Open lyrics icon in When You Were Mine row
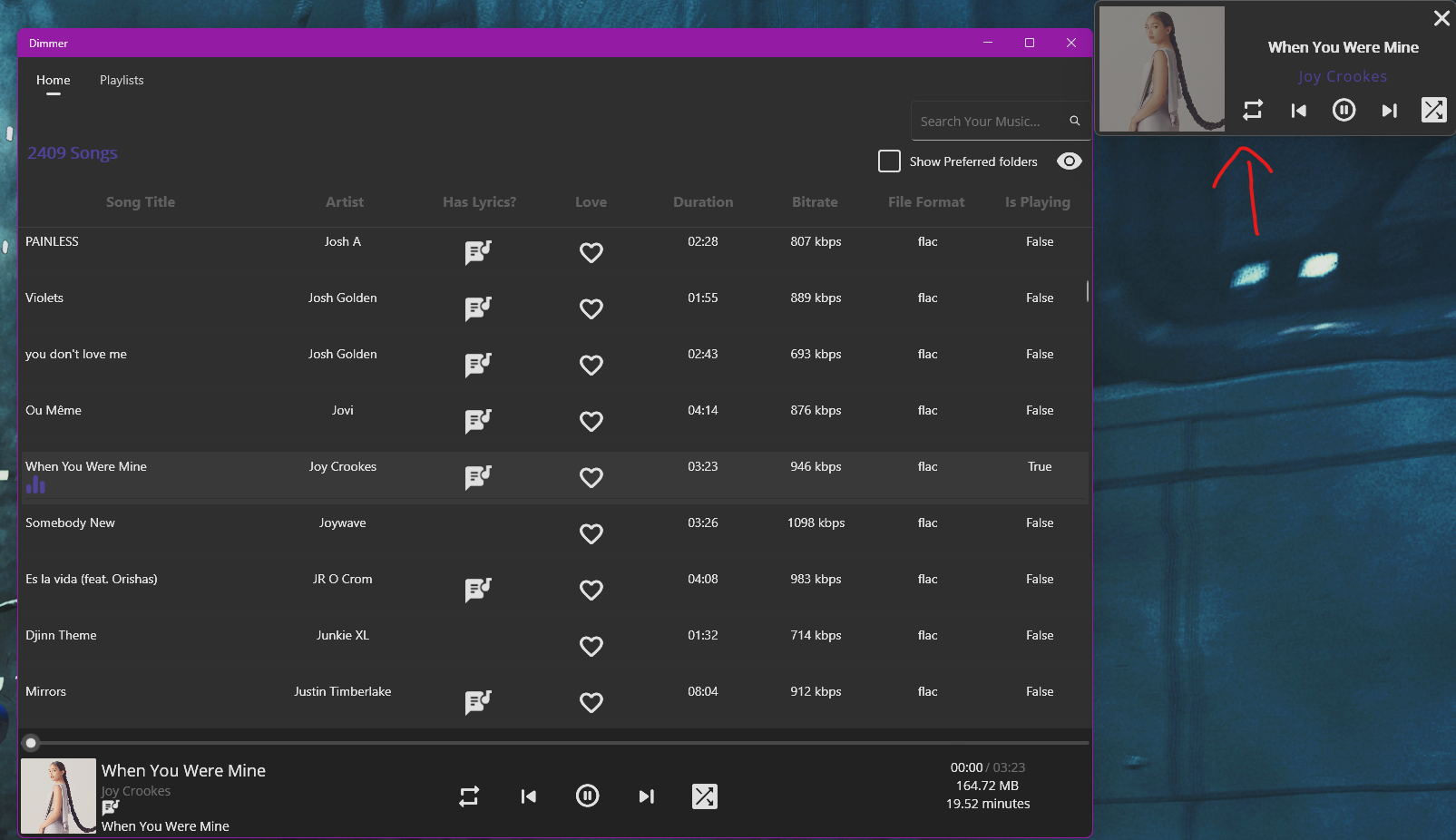Screen dimensions: 1456x840 tap(478, 477)
